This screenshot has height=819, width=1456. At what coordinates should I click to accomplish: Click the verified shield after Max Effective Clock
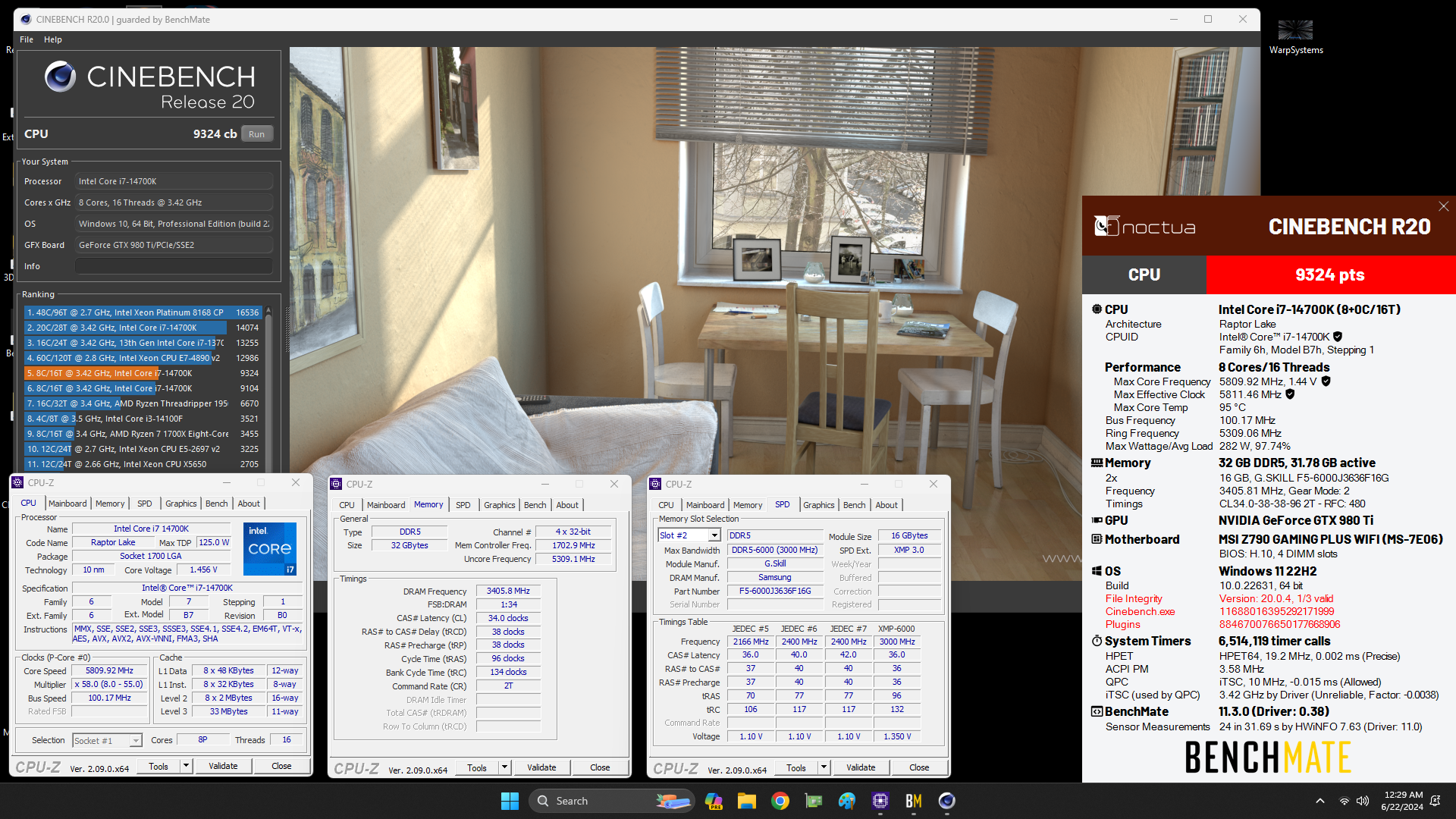[x=1290, y=394]
